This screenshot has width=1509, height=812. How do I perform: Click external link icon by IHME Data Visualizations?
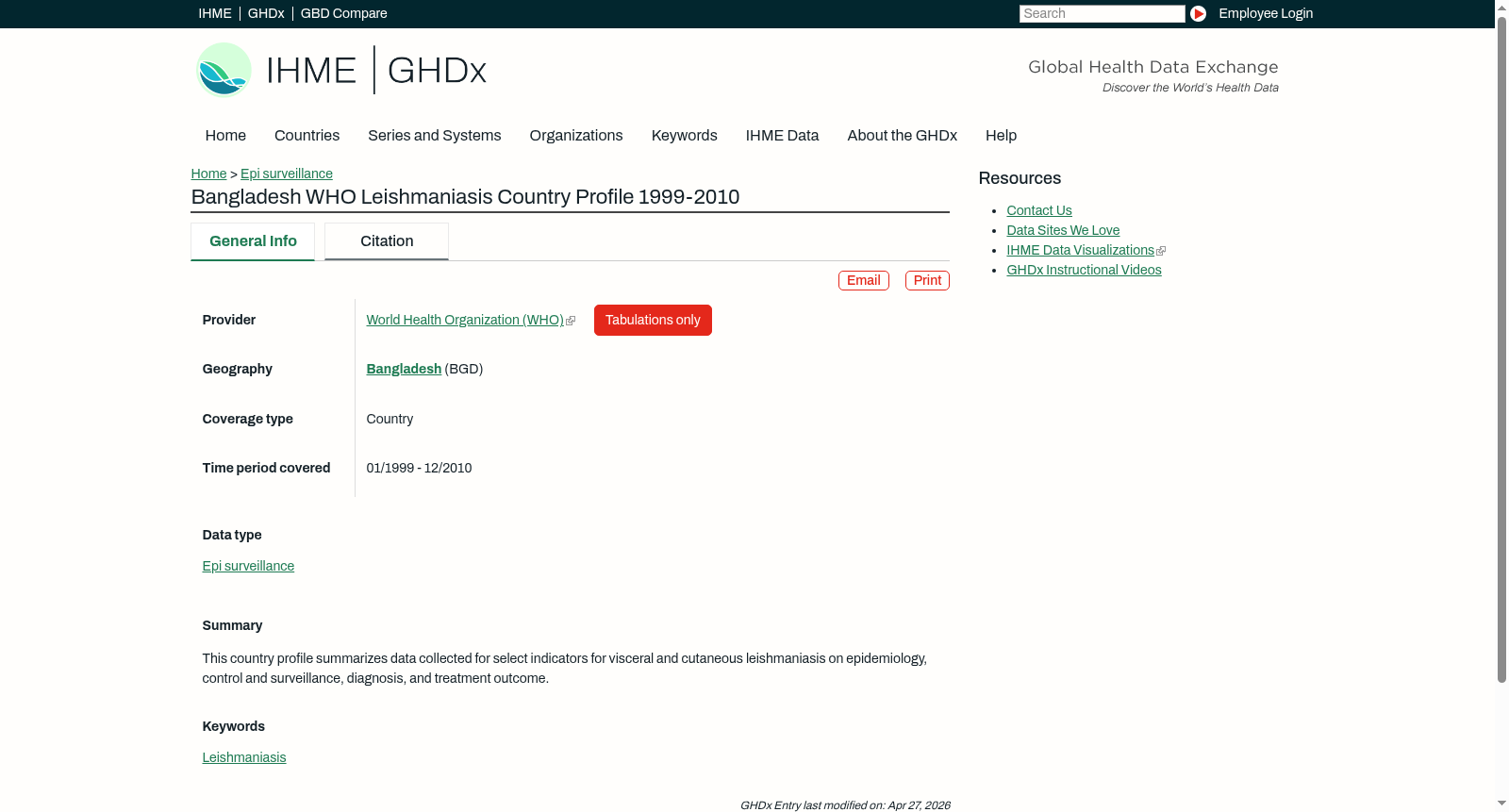point(1161,251)
